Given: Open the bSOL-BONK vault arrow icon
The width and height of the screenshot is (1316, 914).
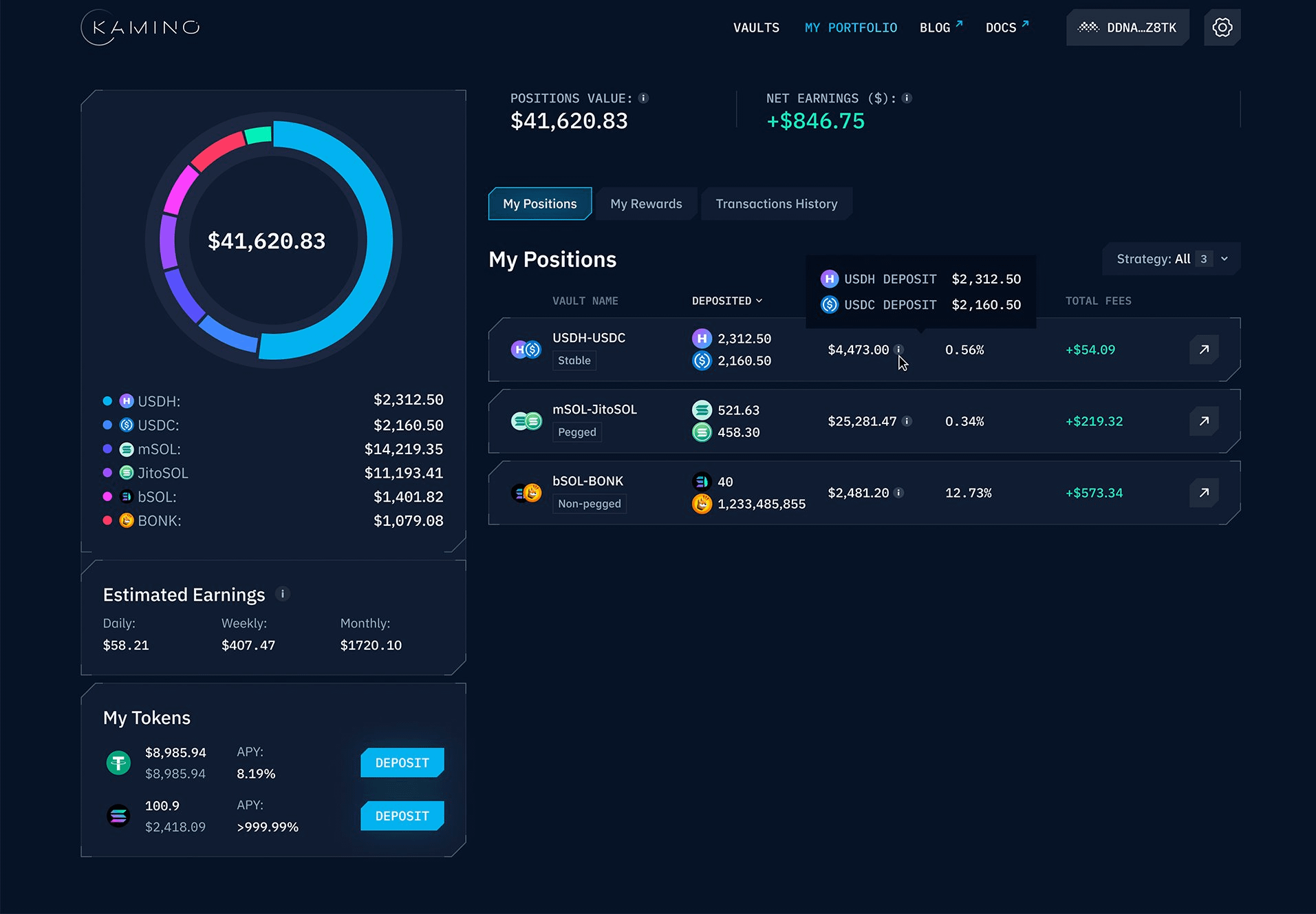Looking at the screenshot, I should (x=1204, y=493).
